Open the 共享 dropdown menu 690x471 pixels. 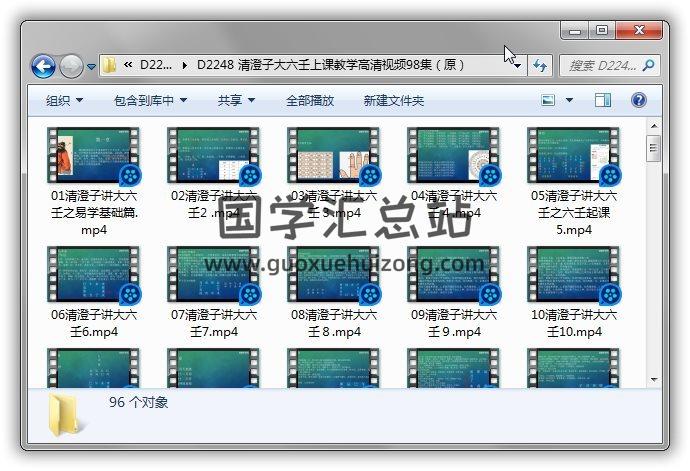pyautogui.click(x=236, y=101)
